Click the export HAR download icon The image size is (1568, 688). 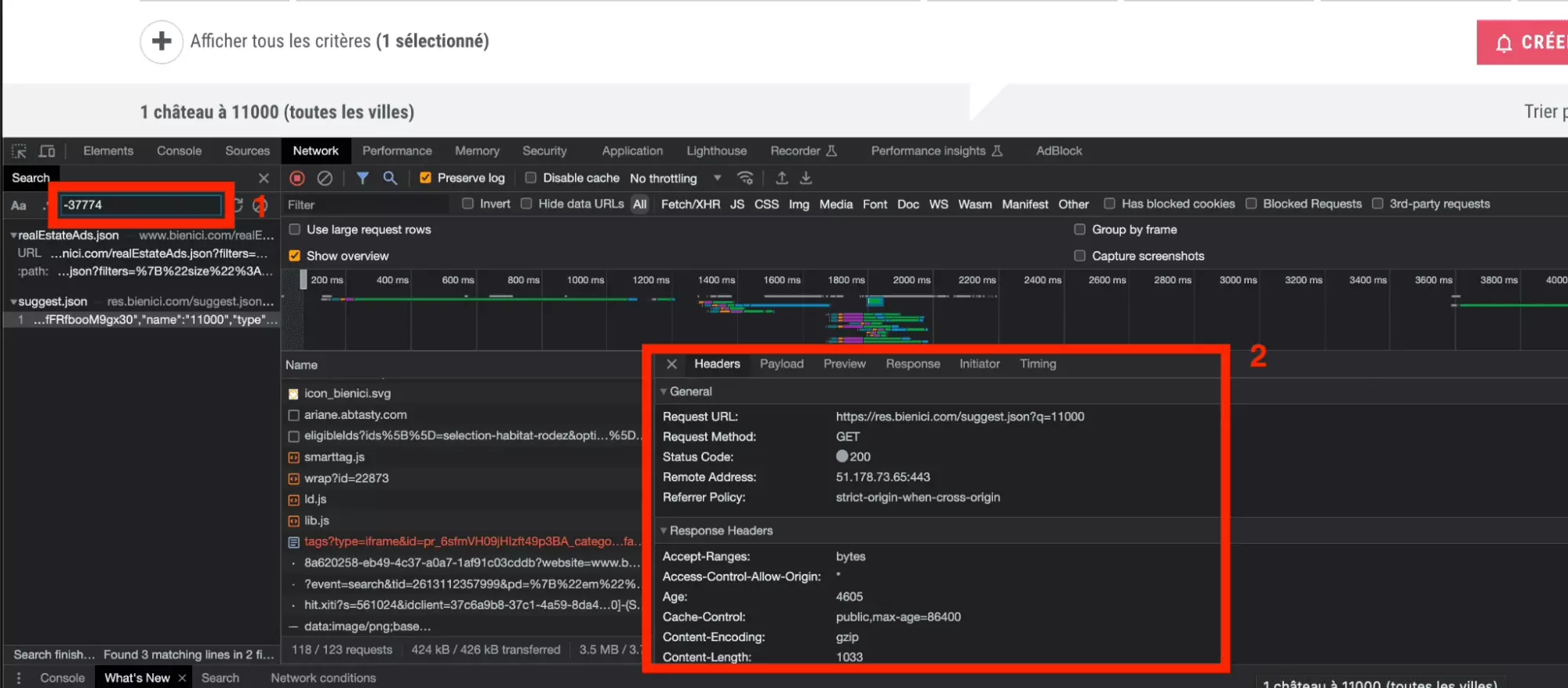pyautogui.click(x=806, y=178)
